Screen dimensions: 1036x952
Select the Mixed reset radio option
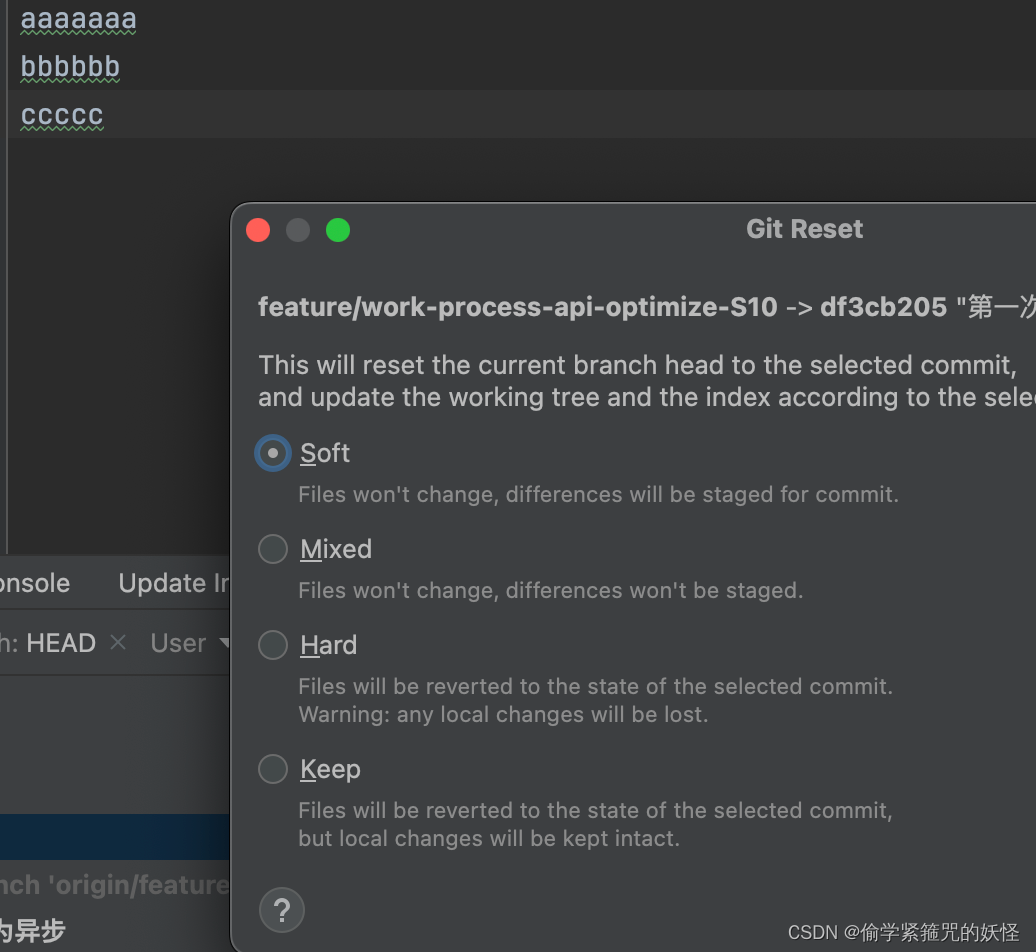[273, 549]
